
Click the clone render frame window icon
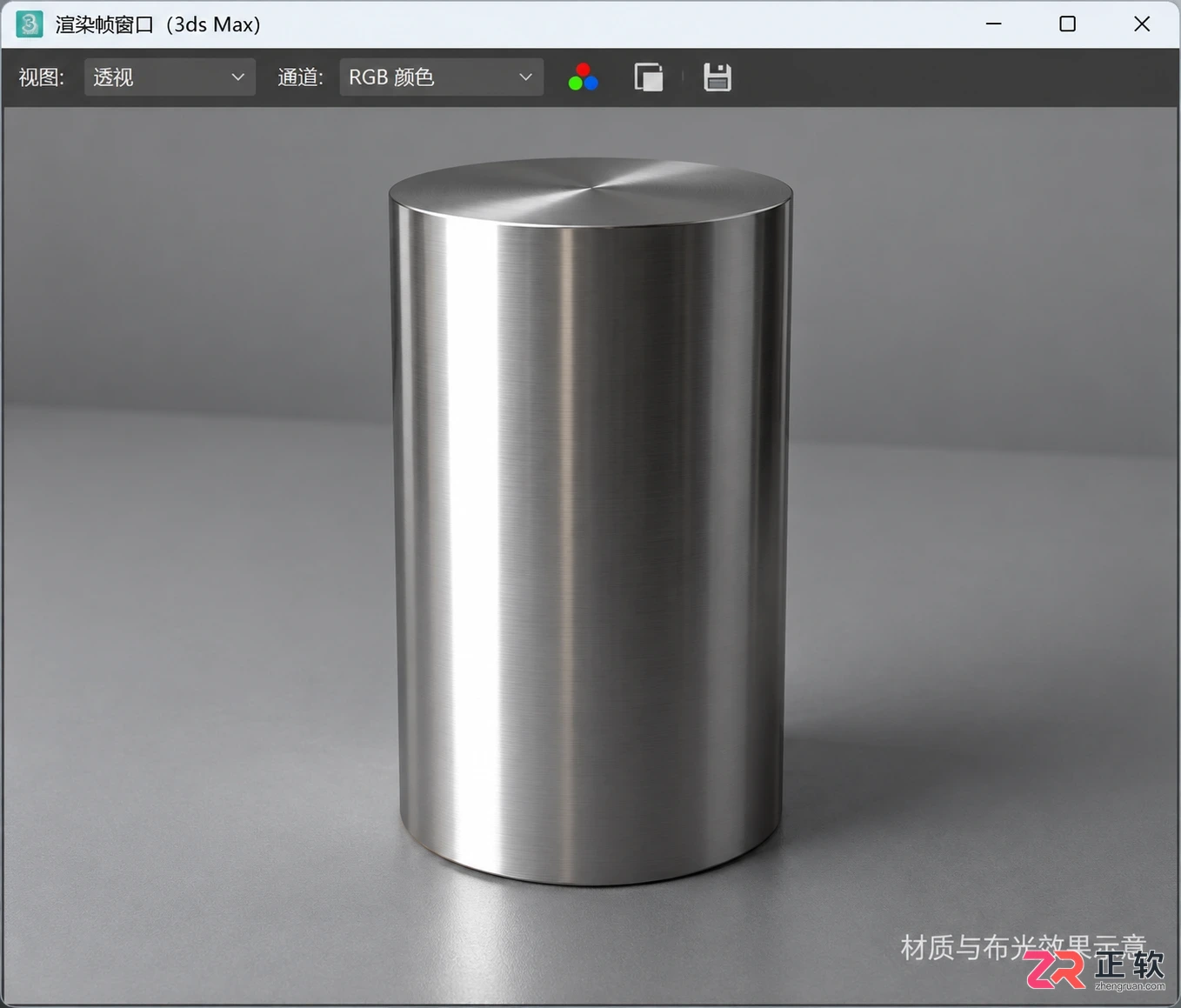(x=649, y=77)
